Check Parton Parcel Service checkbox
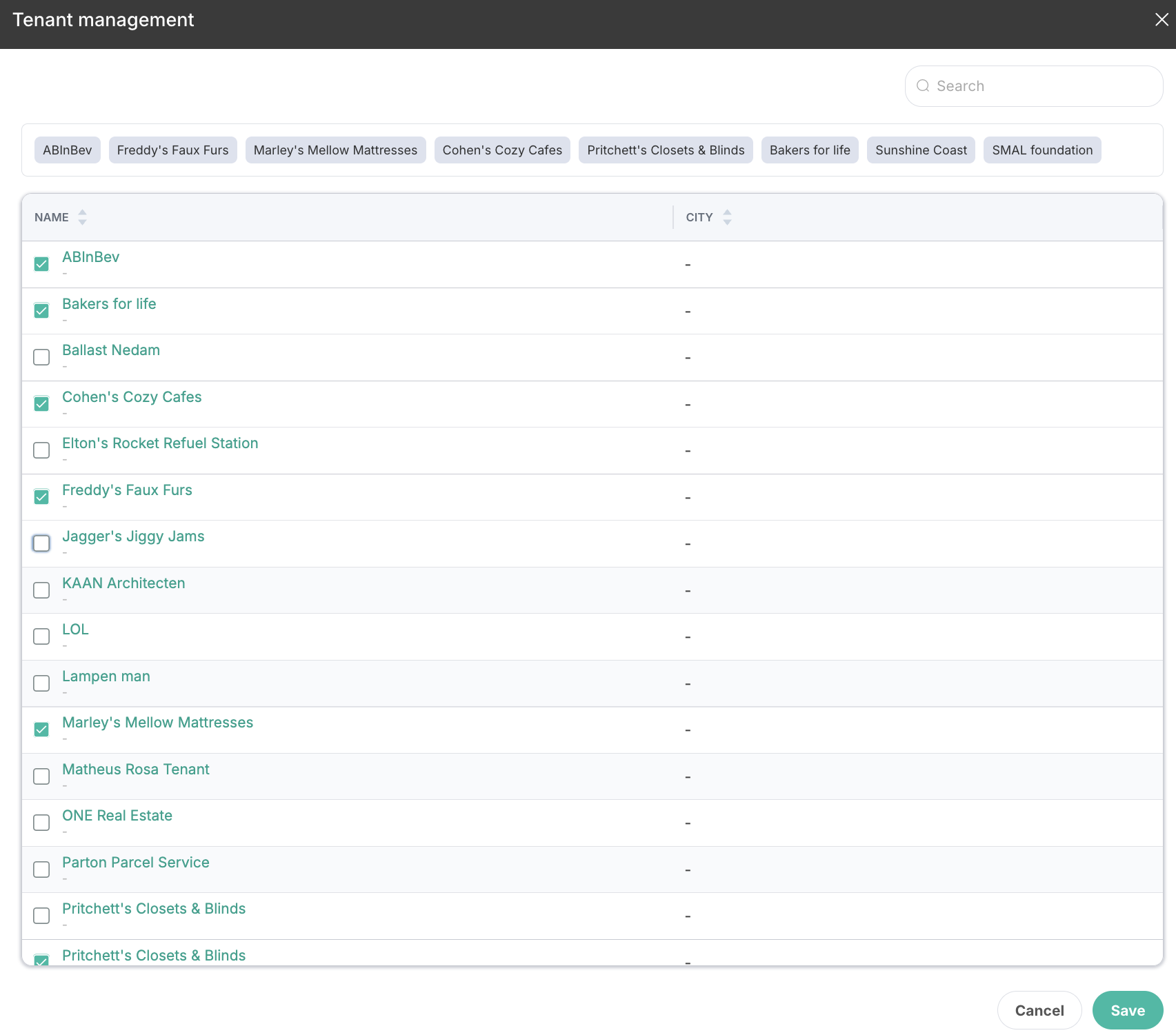 [x=41, y=870]
